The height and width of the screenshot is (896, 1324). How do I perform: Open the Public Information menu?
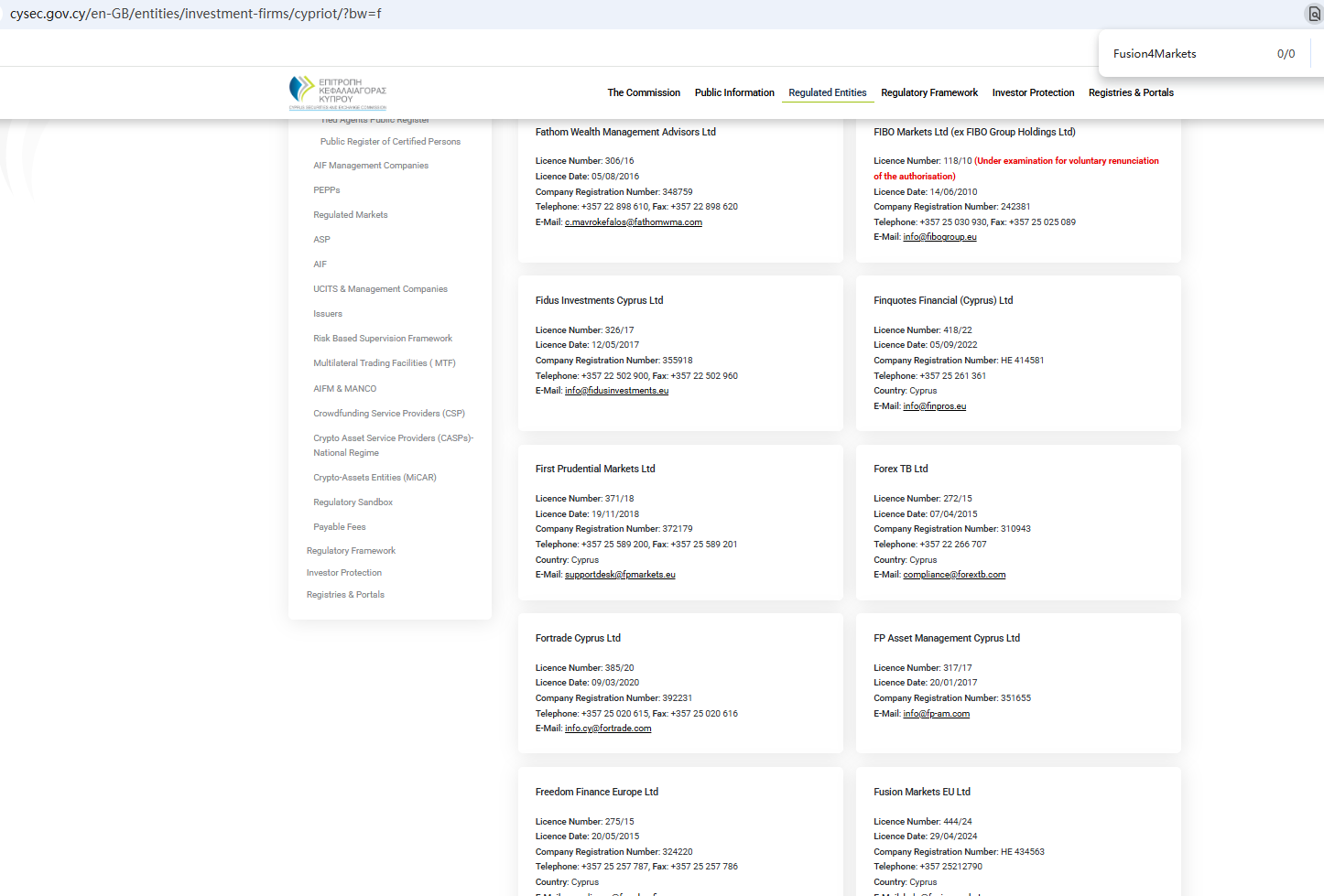tap(734, 92)
